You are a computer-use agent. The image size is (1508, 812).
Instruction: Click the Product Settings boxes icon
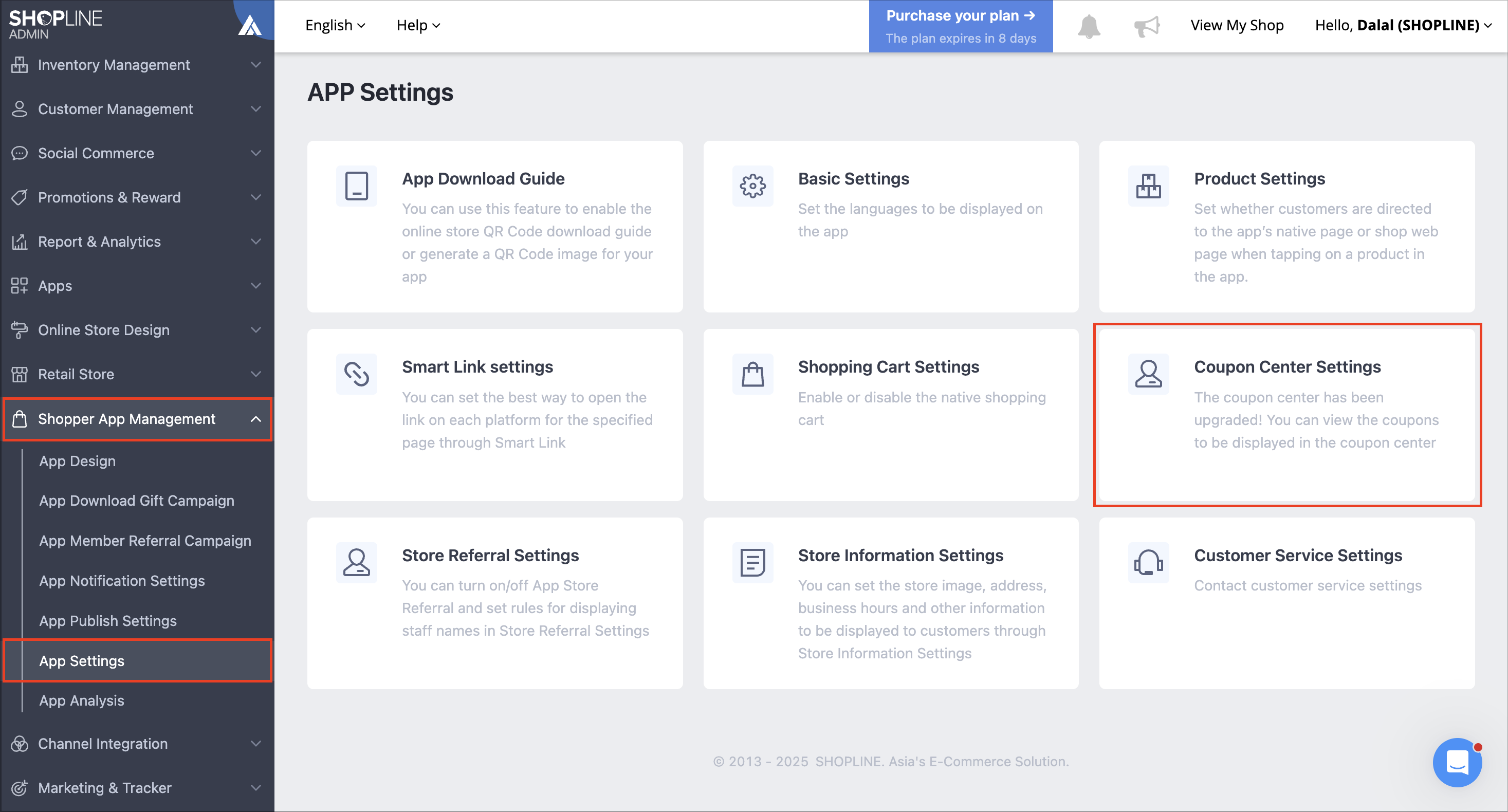click(1148, 186)
